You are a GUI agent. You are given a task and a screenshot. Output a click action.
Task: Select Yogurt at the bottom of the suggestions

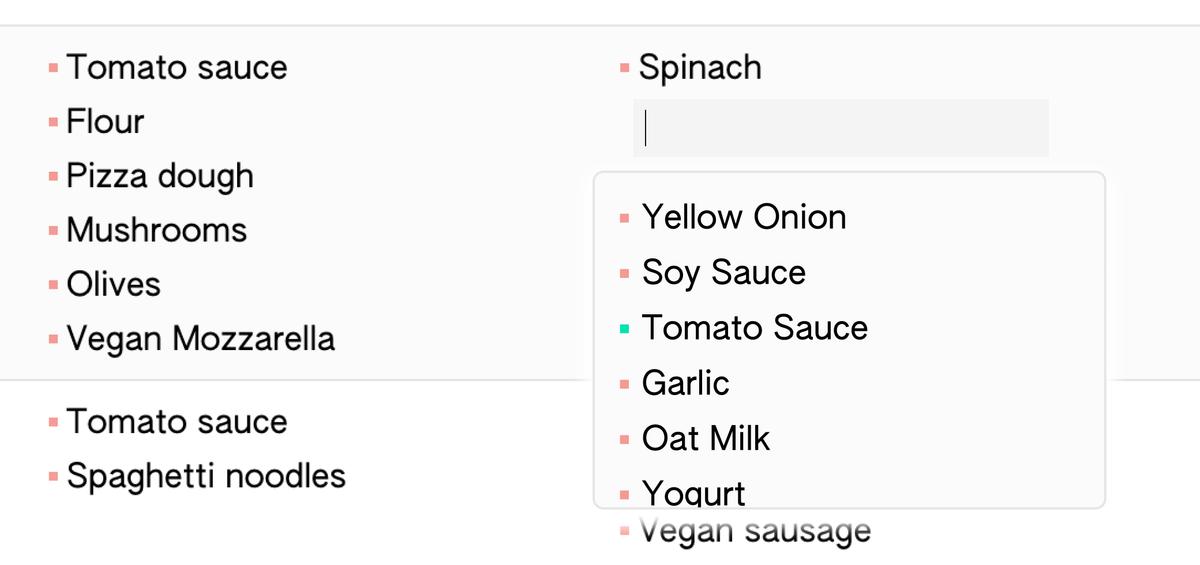coord(693,492)
